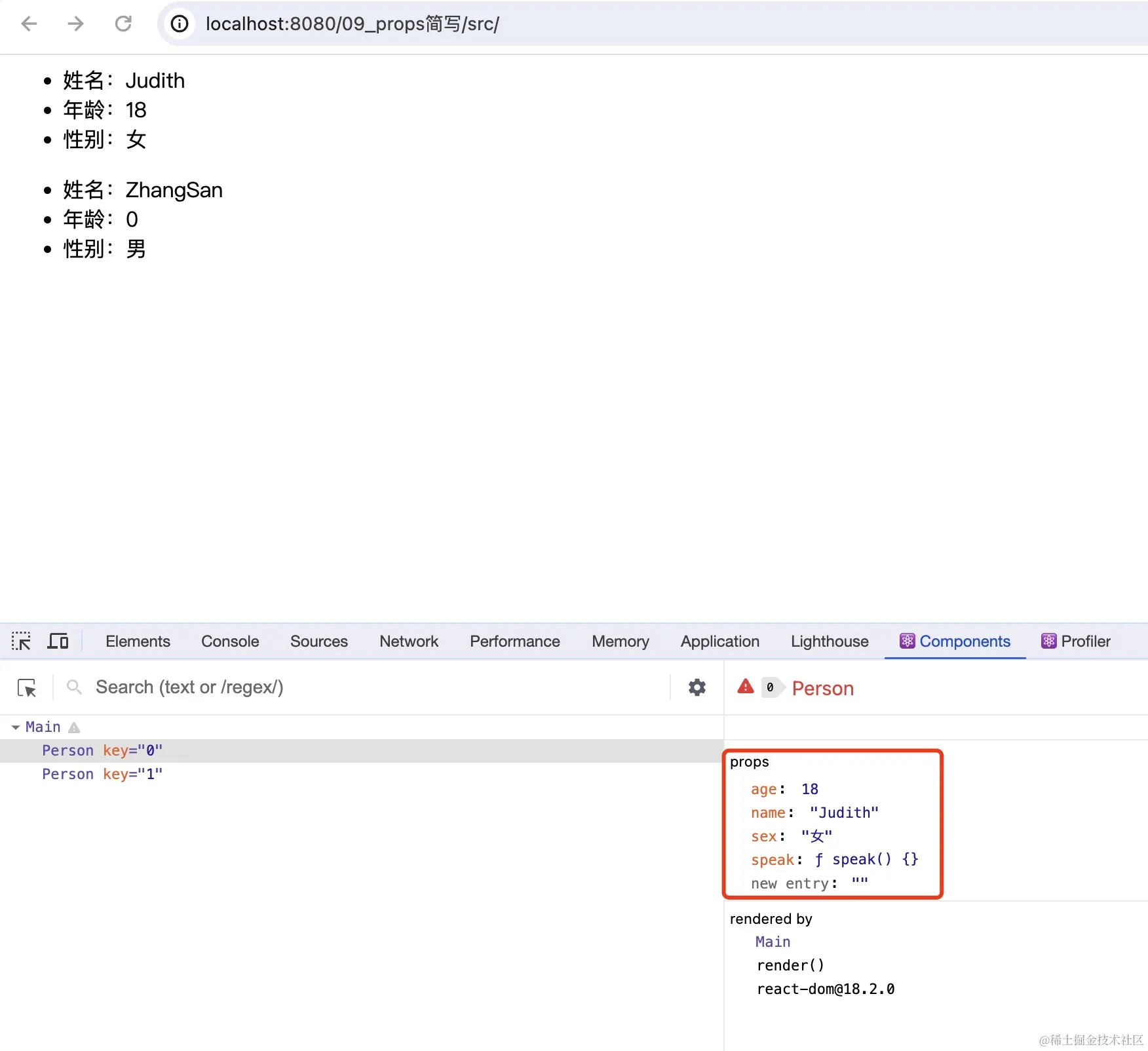Select the React Components tab

(955, 641)
